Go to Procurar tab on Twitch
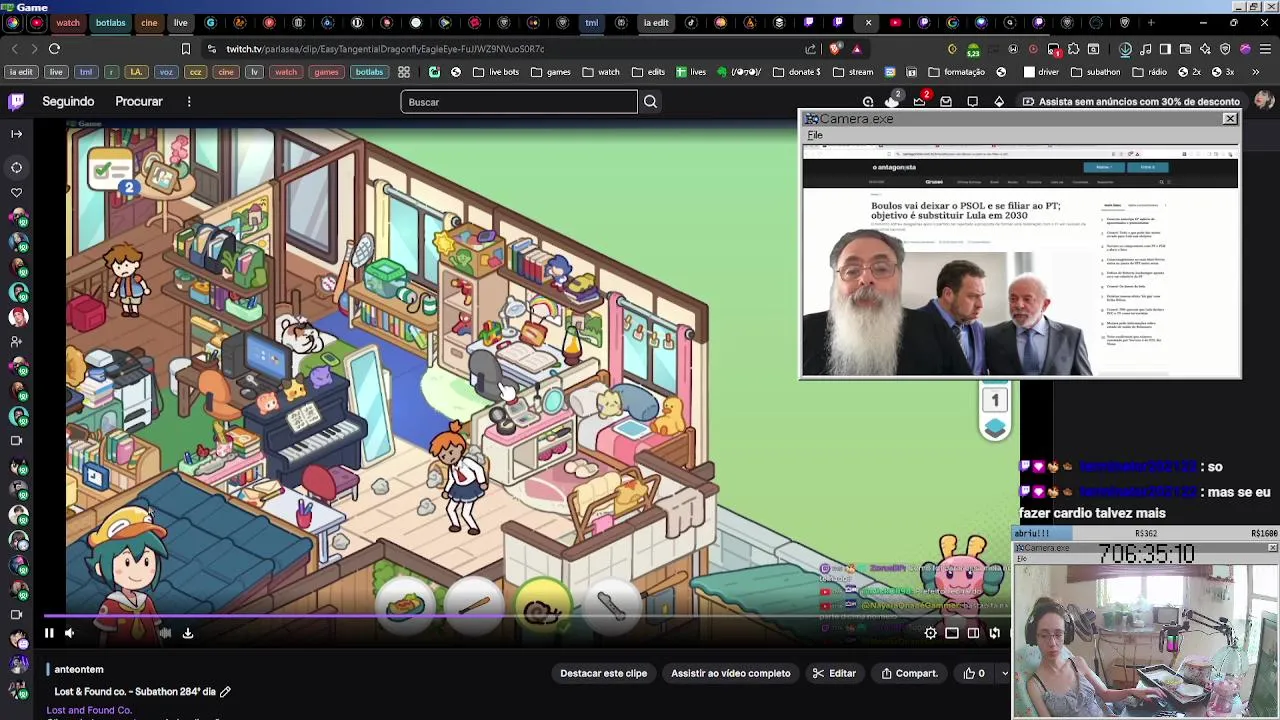The width and height of the screenshot is (1280, 720). point(139,101)
